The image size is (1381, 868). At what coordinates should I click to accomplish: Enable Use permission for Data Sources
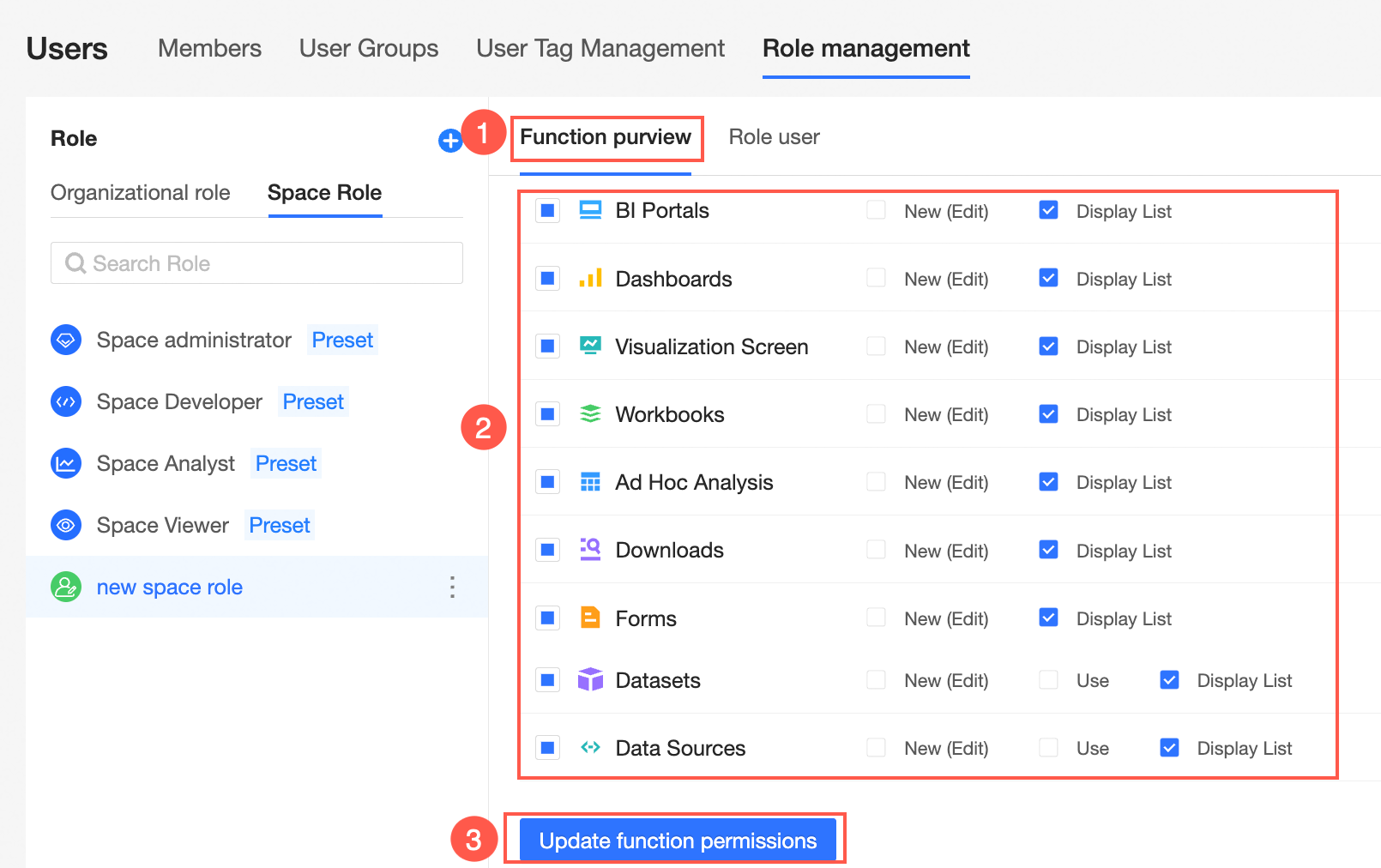click(x=1048, y=748)
